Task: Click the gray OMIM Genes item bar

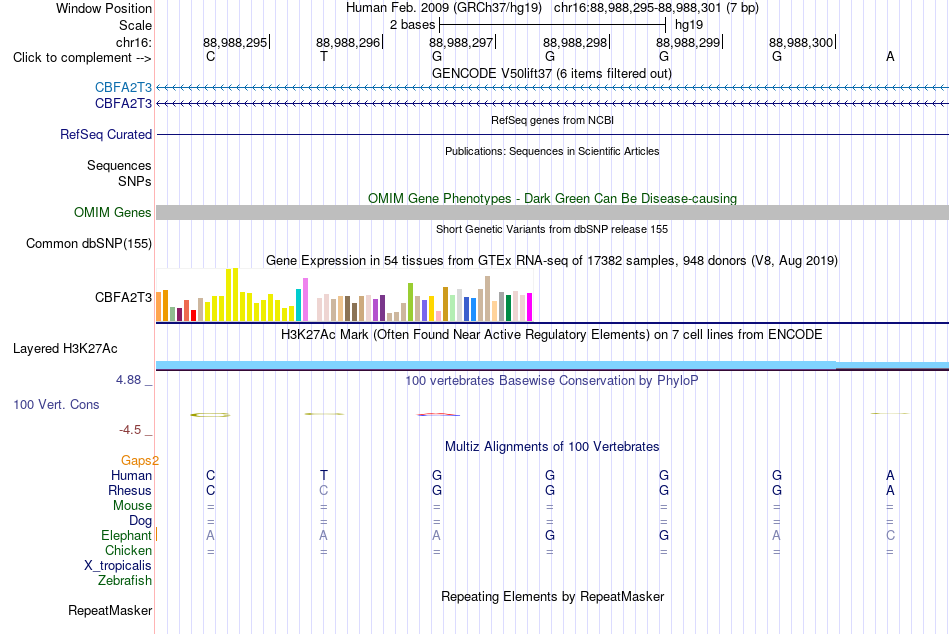Action: (552, 212)
